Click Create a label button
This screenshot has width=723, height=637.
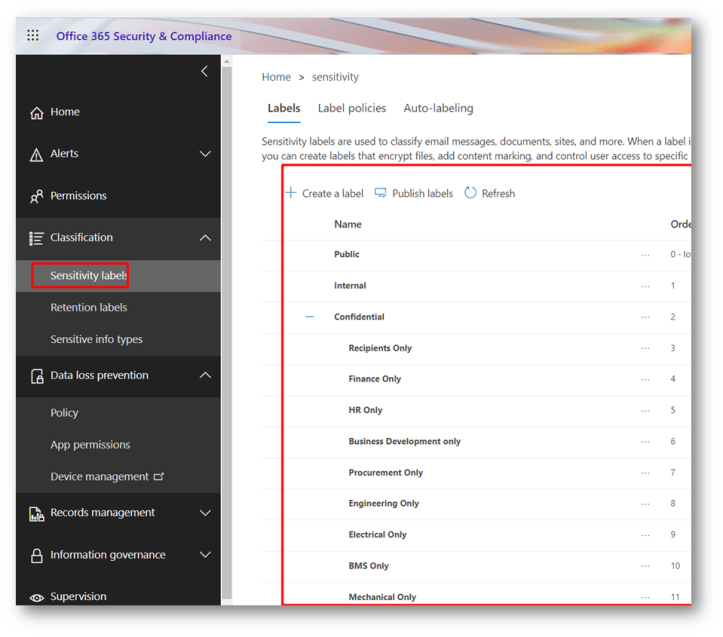point(324,193)
